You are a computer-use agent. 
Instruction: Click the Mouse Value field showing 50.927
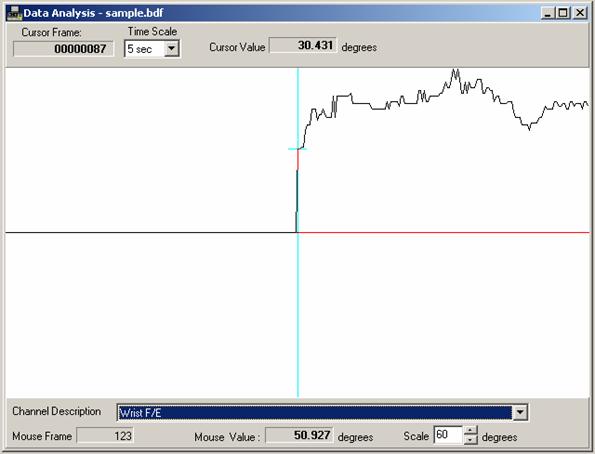(x=299, y=435)
